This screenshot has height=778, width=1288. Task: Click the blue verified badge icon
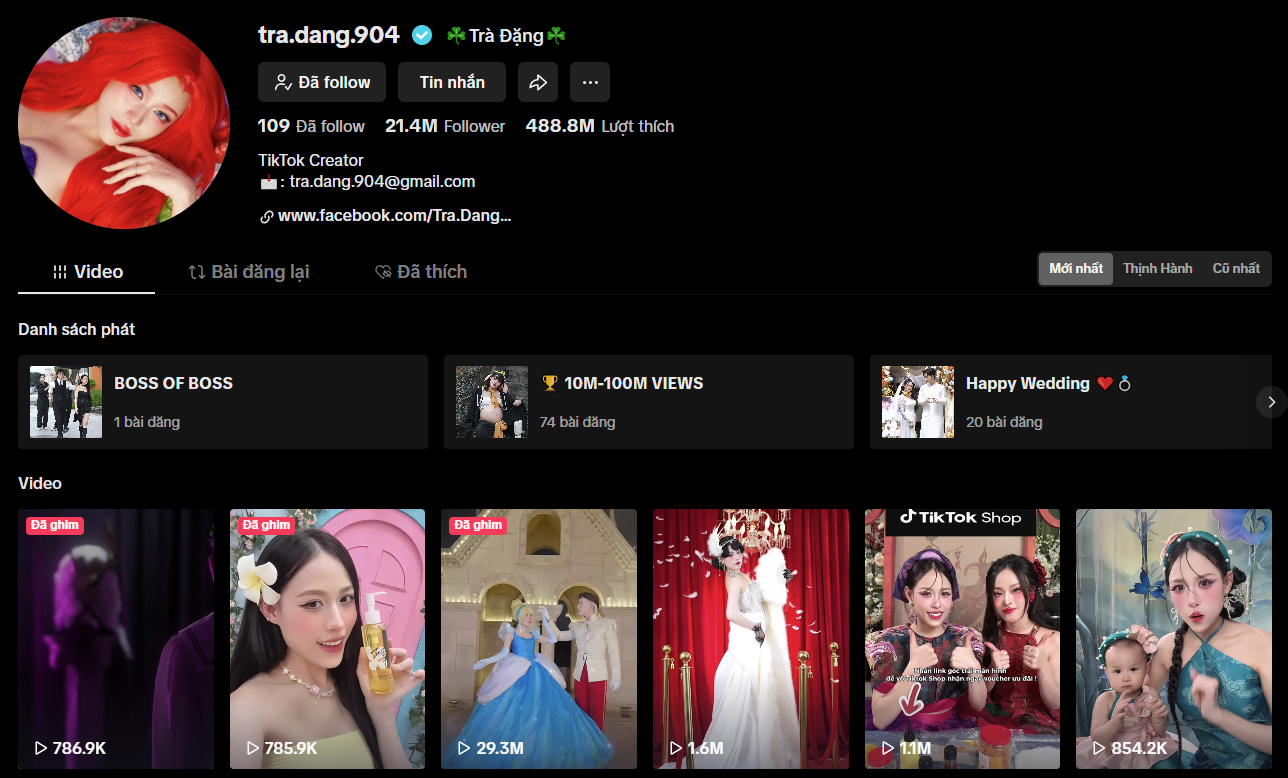pyautogui.click(x=422, y=35)
